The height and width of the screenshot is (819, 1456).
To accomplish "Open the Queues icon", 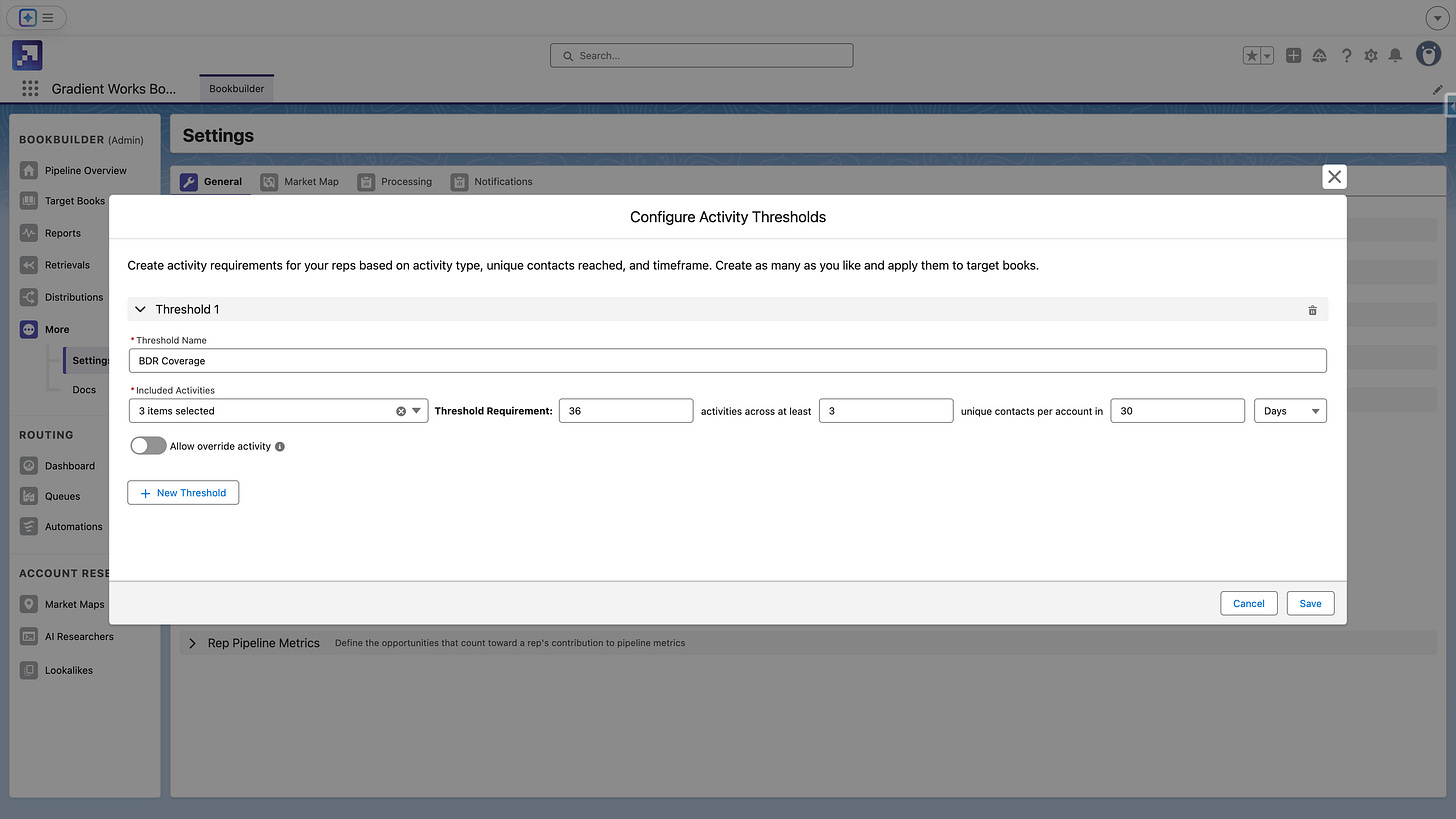I will tap(29, 496).
